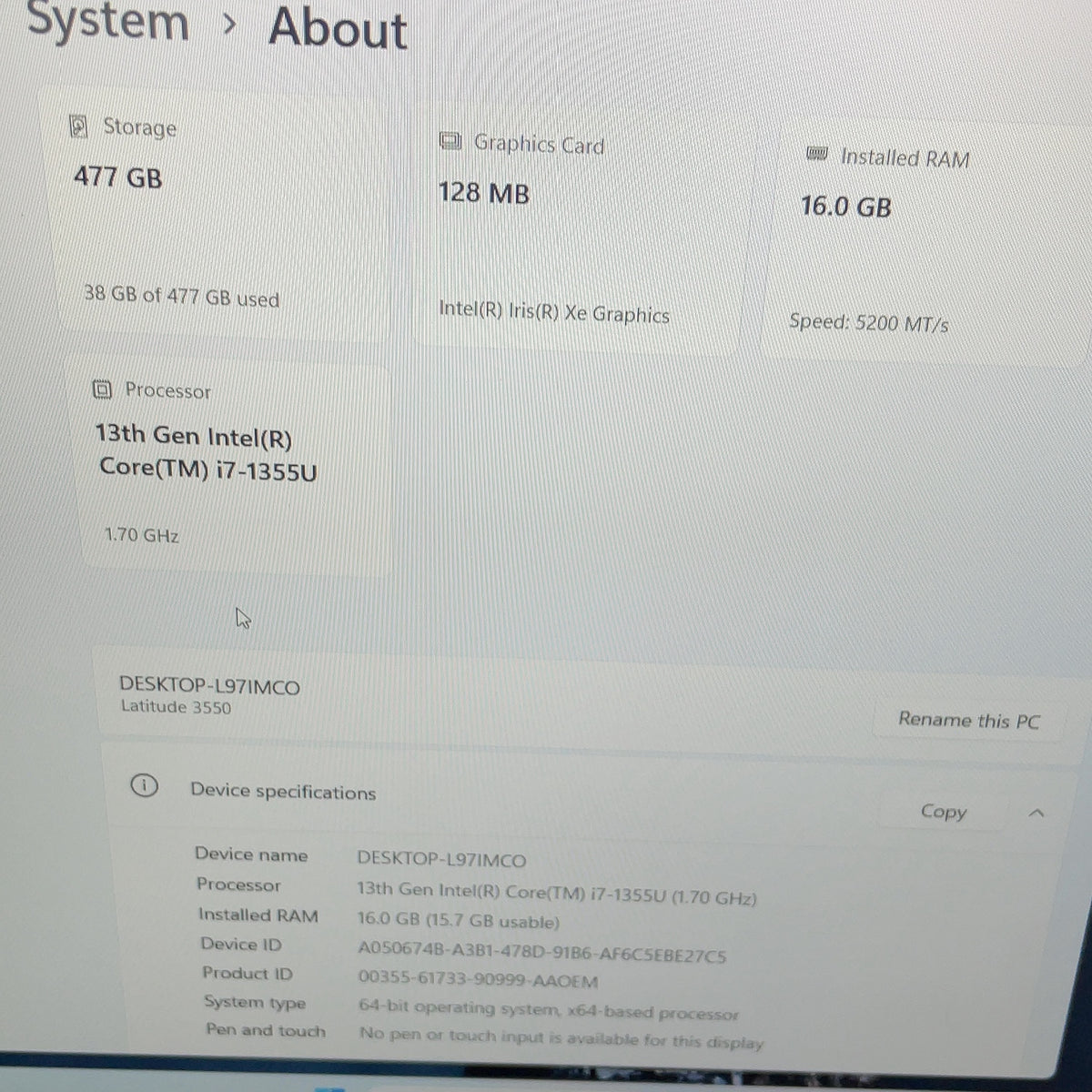Select the DESKTOP-L97IMCO PC name heading
Viewport: 1092px width, 1092px height.
(x=209, y=686)
